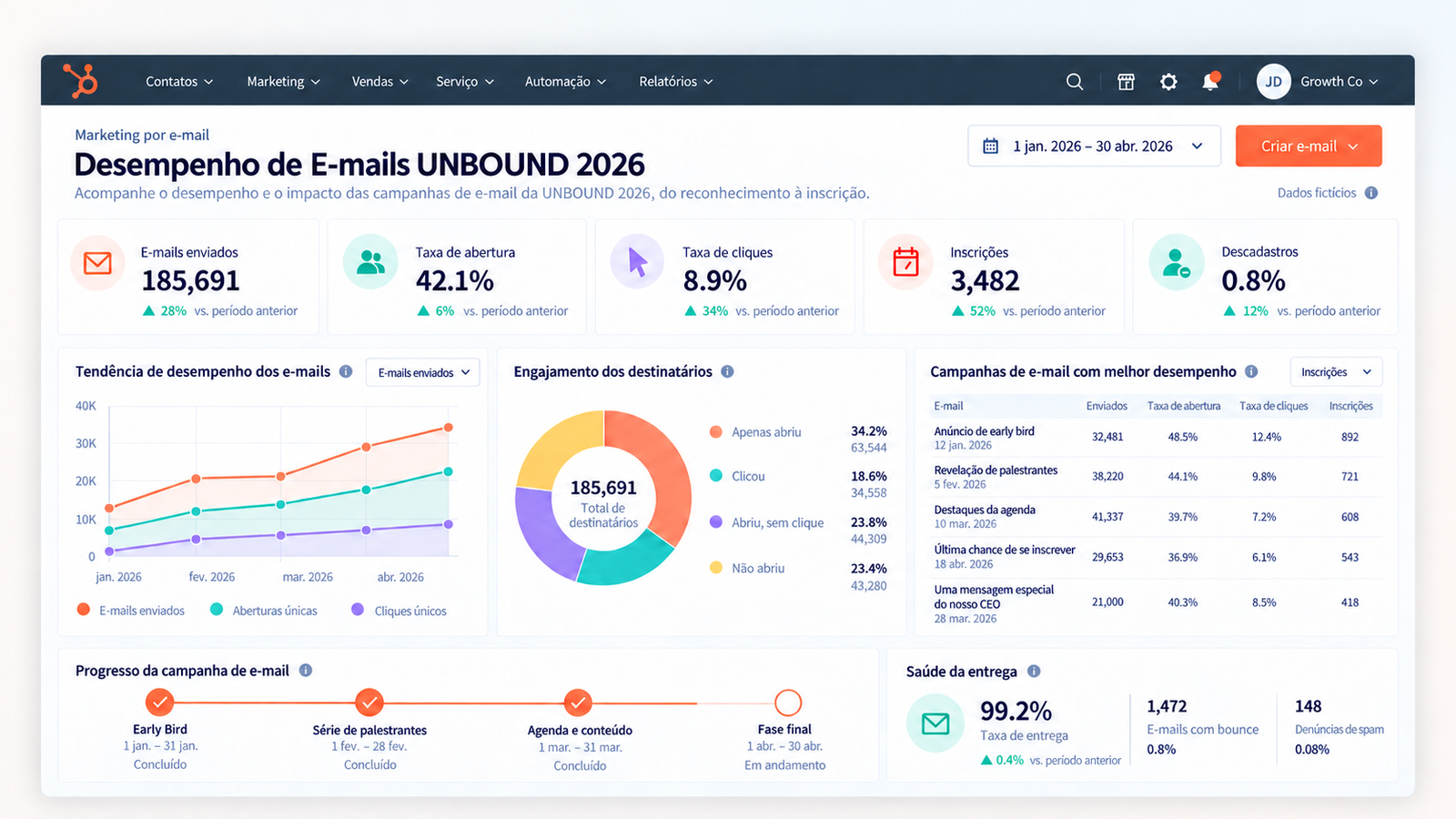
Task: Click info icon beside Saúde da entrega
Action: click(x=1034, y=671)
